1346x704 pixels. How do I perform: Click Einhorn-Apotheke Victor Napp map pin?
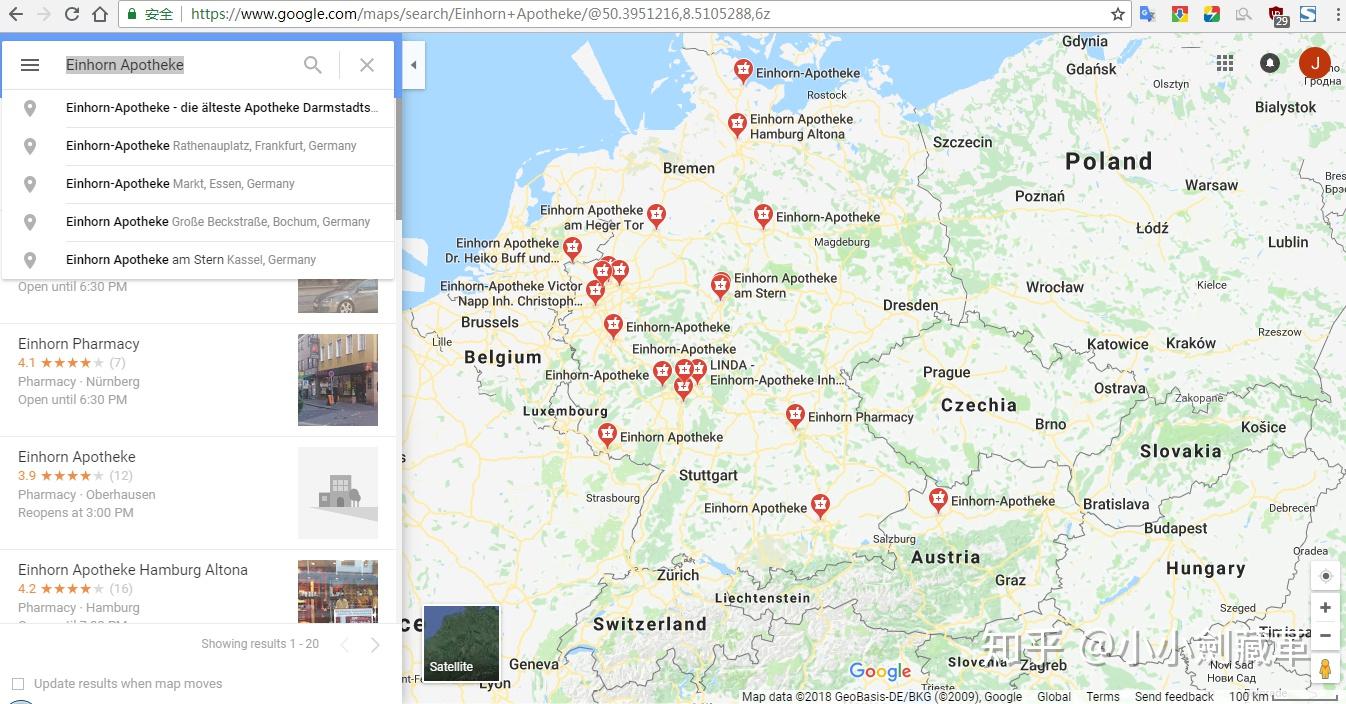pos(596,292)
